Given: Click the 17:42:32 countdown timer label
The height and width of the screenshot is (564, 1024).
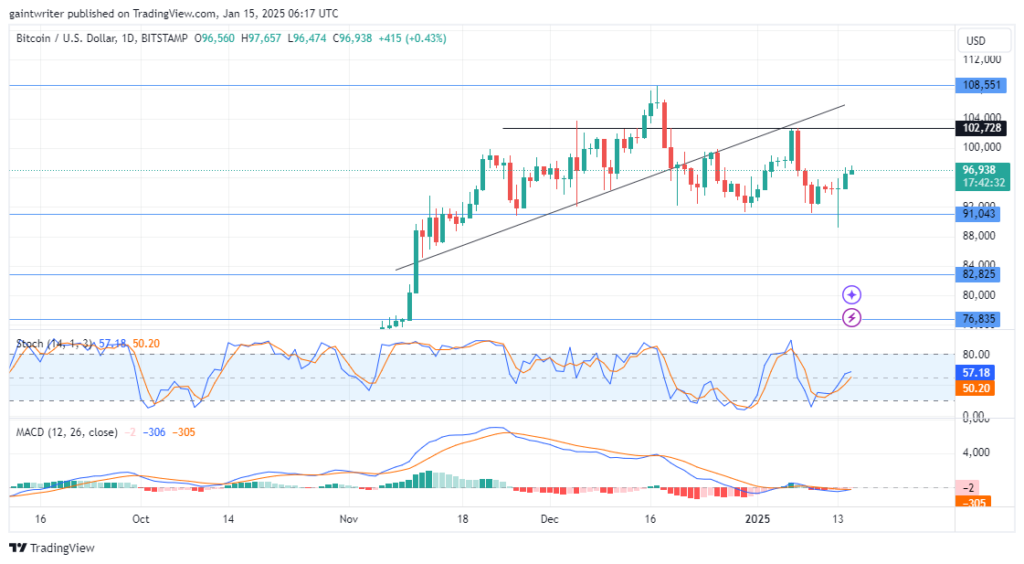Looking at the screenshot, I should [x=982, y=183].
